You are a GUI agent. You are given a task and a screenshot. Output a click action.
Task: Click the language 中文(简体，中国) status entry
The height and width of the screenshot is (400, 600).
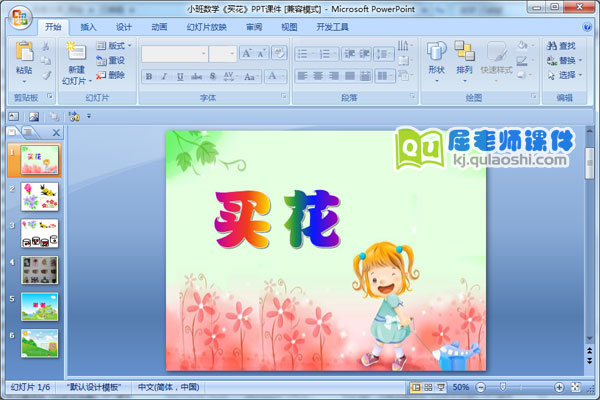click(168, 387)
